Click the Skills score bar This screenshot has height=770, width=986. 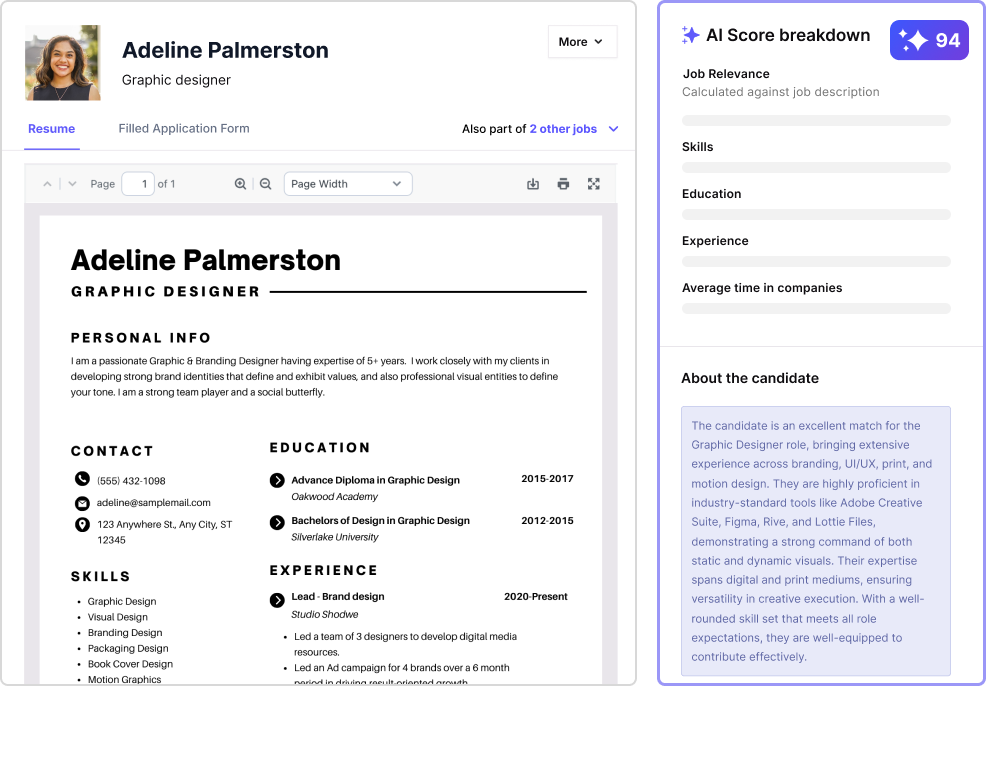click(816, 168)
